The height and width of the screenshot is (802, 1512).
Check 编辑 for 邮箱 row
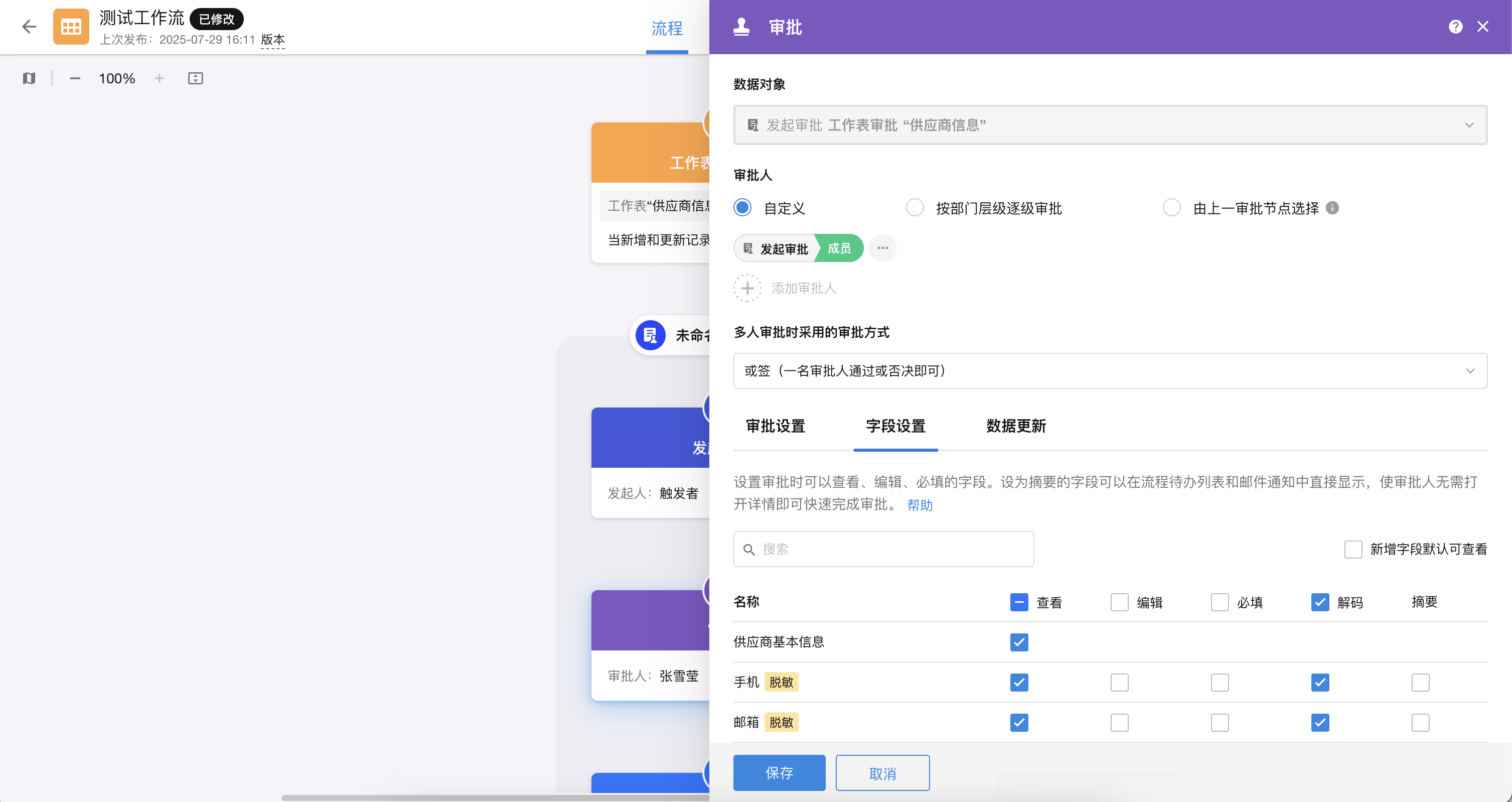pyautogui.click(x=1119, y=723)
